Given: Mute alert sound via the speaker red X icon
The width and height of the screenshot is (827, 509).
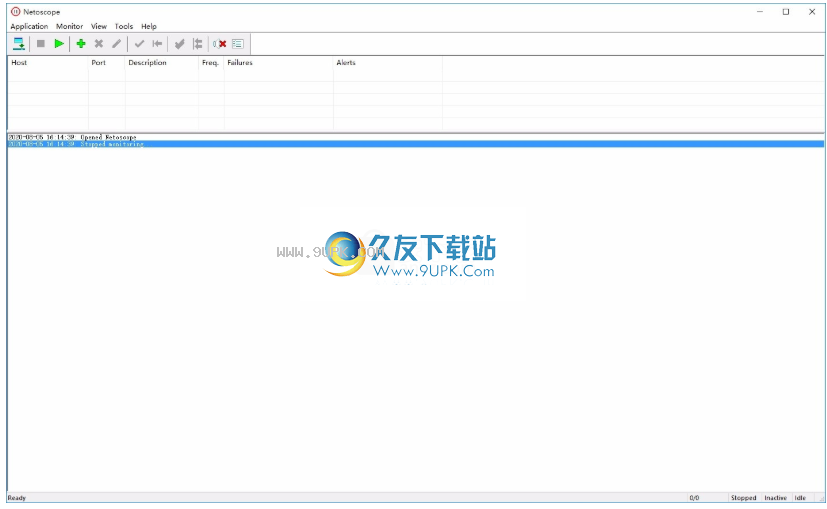Looking at the screenshot, I should (220, 44).
